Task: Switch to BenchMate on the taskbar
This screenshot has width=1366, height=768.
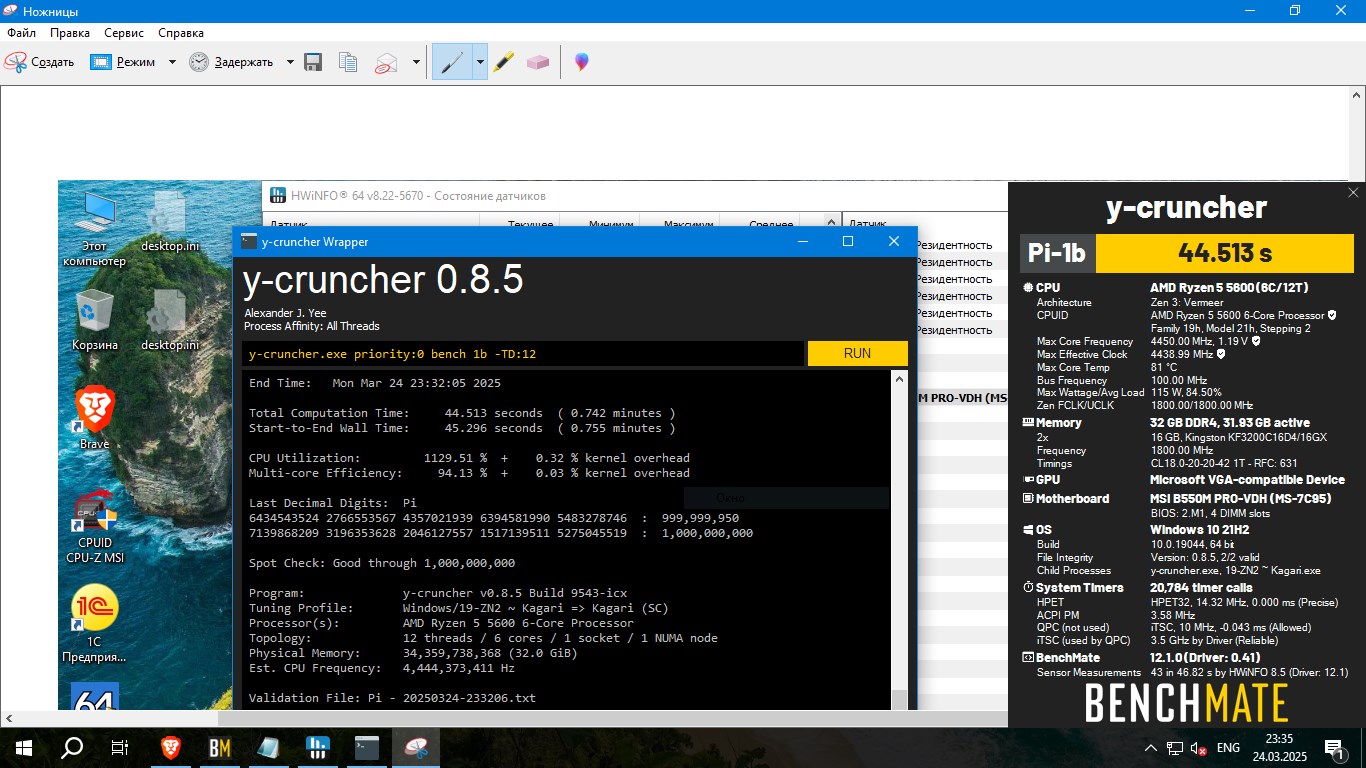Action: click(220, 747)
